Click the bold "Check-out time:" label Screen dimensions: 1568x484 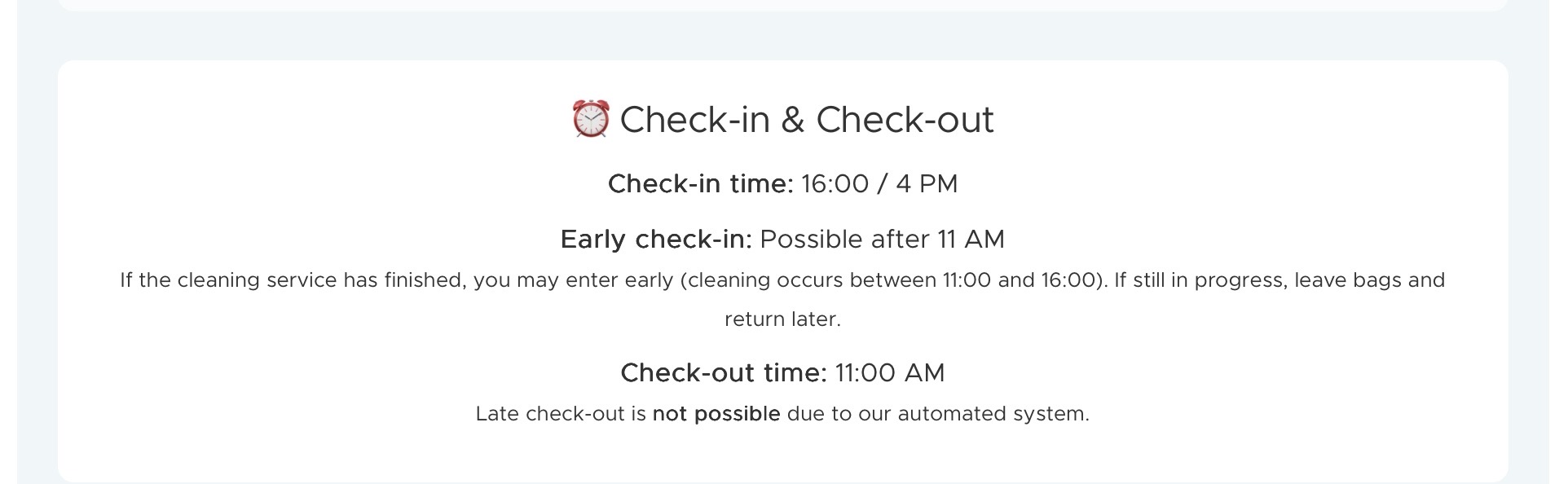pyautogui.click(x=723, y=373)
